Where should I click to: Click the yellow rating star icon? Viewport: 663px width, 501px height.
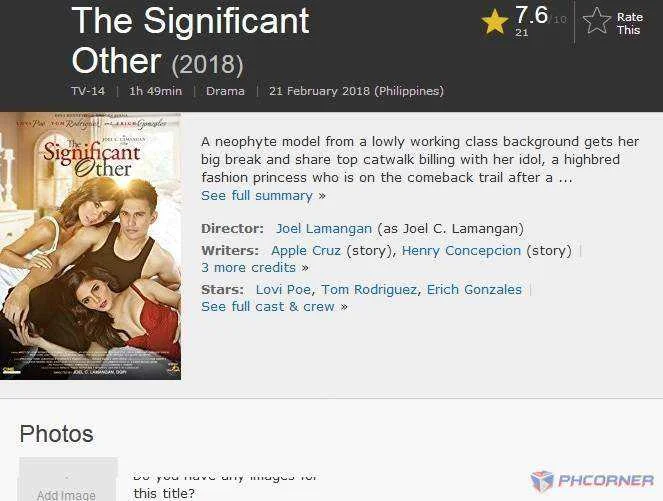coord(495,22)
